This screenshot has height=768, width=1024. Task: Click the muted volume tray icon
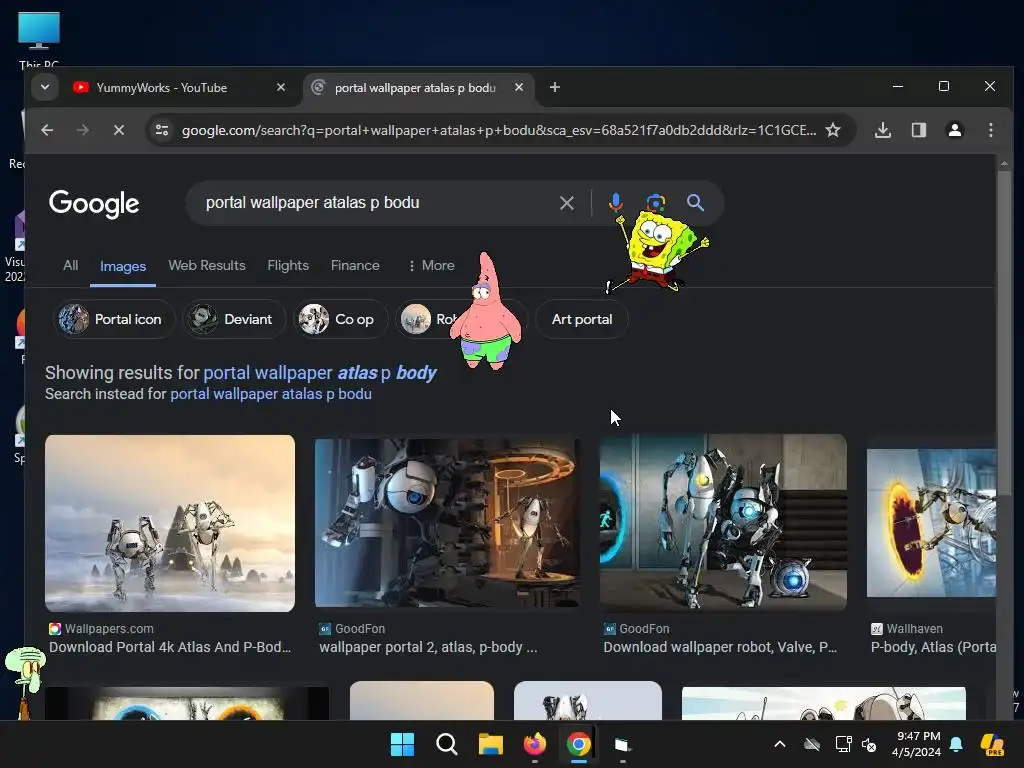pos(869,744)
